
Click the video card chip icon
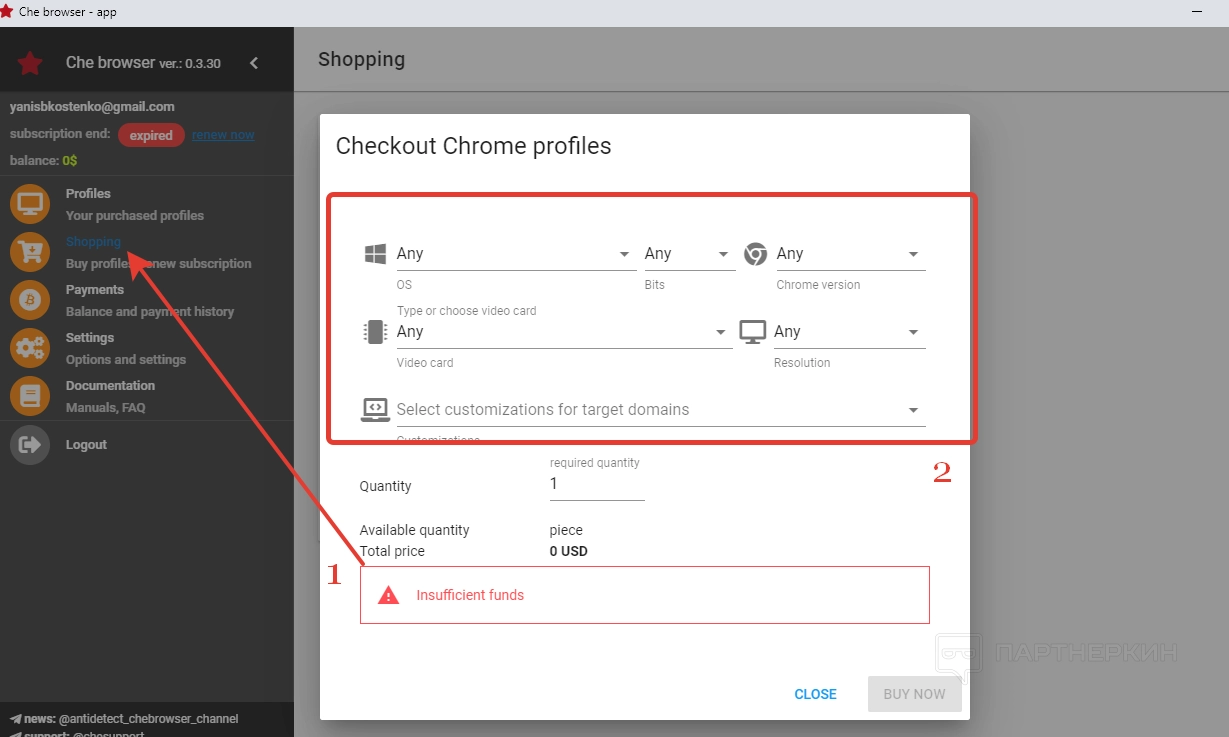coord(375,332)
